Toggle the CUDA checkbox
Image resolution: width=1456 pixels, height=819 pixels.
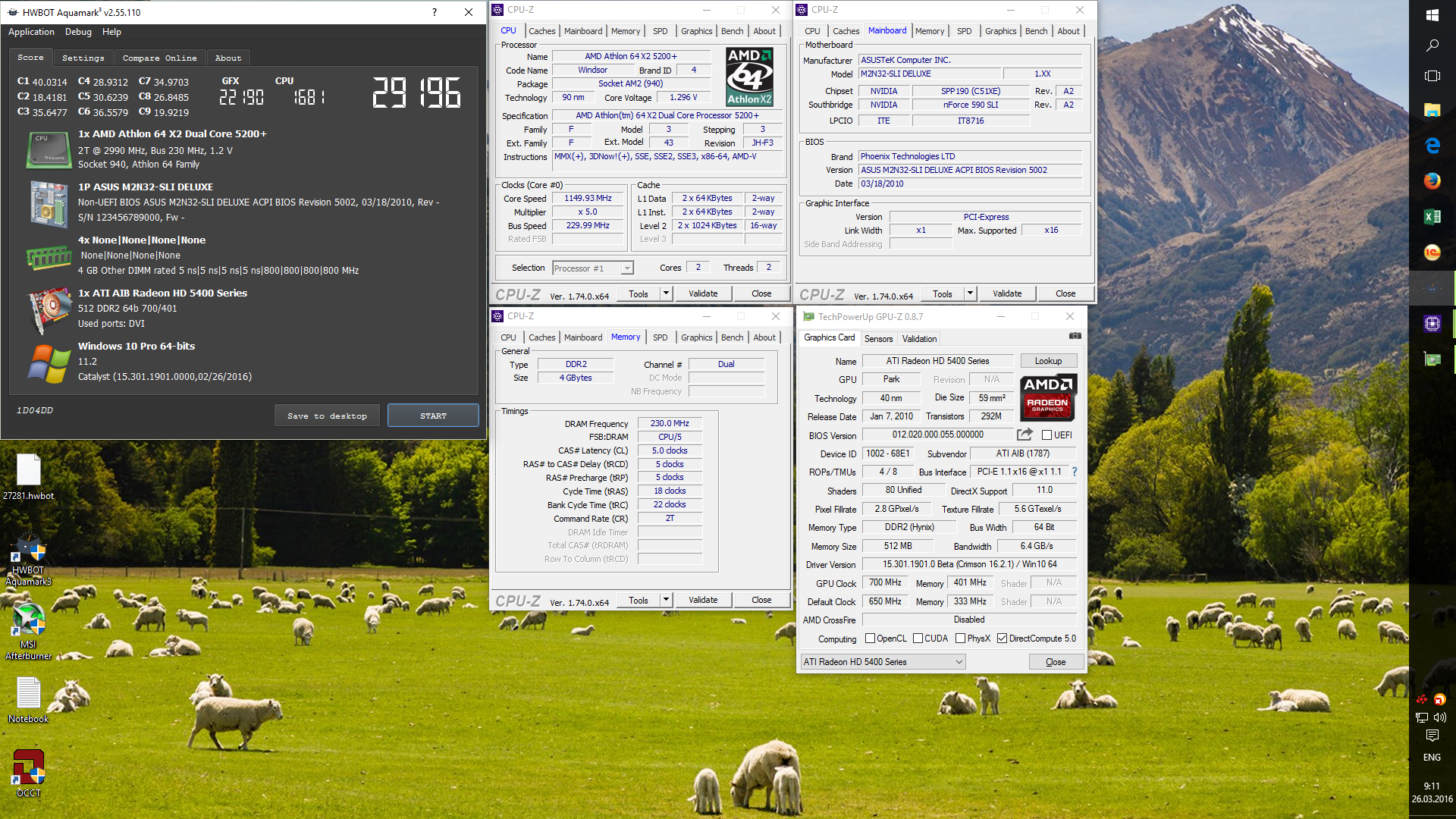click(x=918, y=639)
